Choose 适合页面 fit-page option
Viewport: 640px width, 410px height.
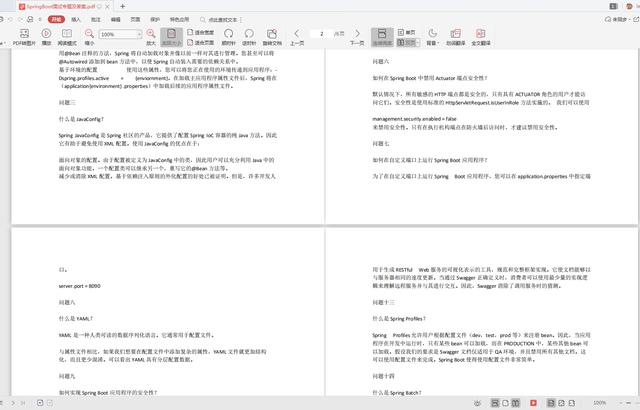(200, 42)
